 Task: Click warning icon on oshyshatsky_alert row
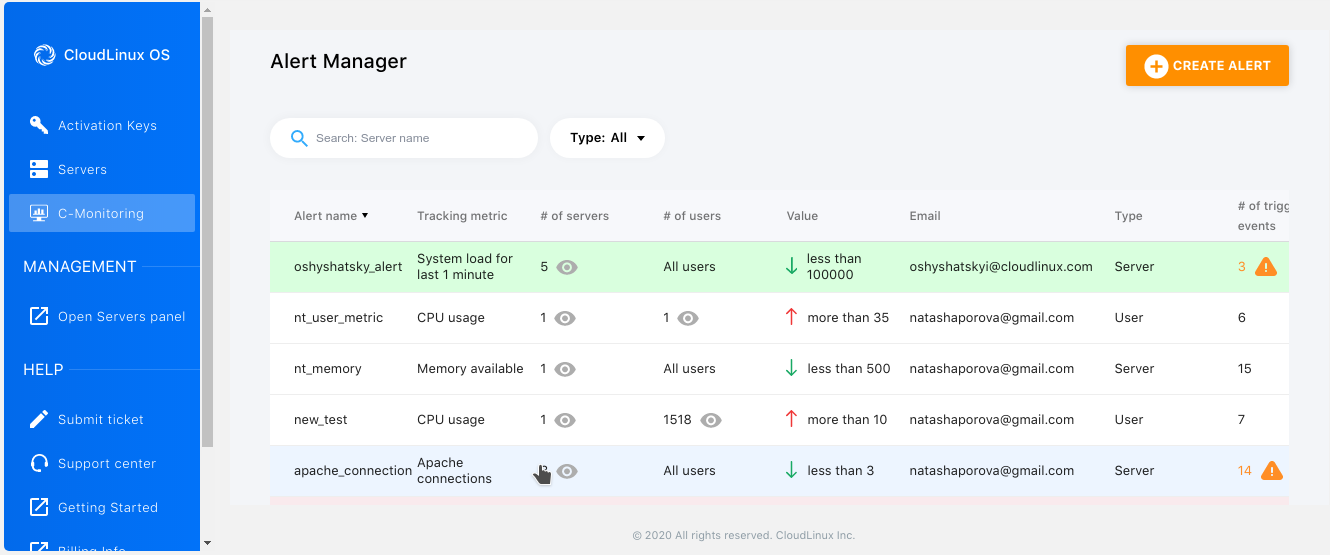click(1266, 267)
